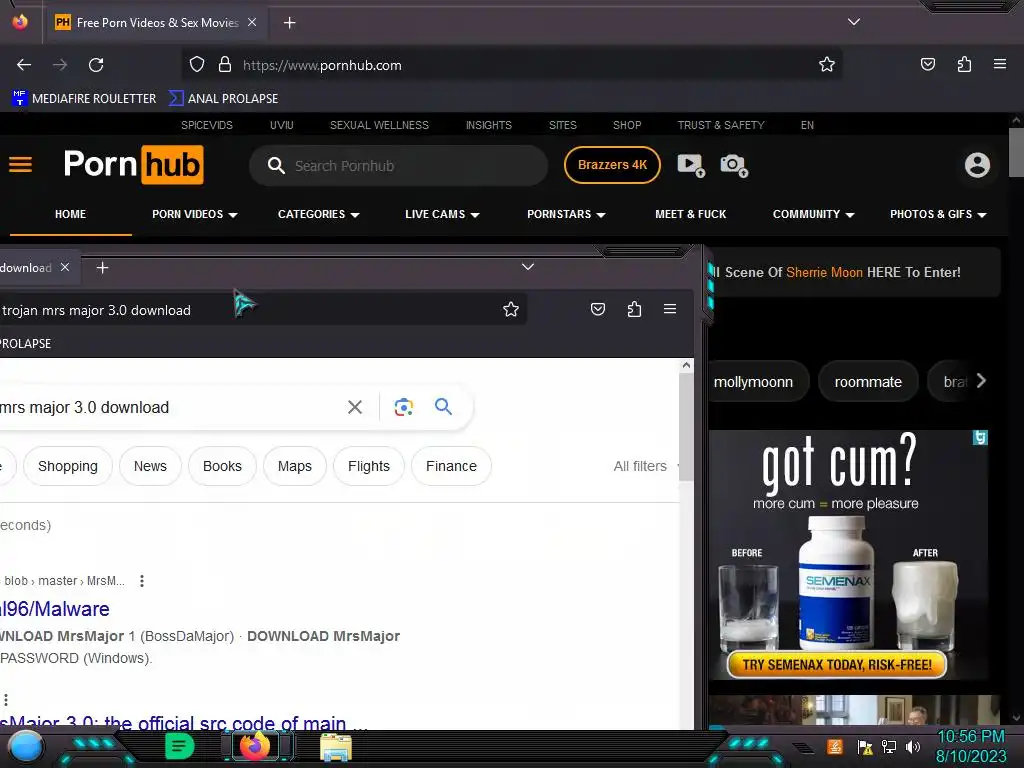Click the front window scrollbar up arrow
The image size is (1024, 768).
click(686, 365)
